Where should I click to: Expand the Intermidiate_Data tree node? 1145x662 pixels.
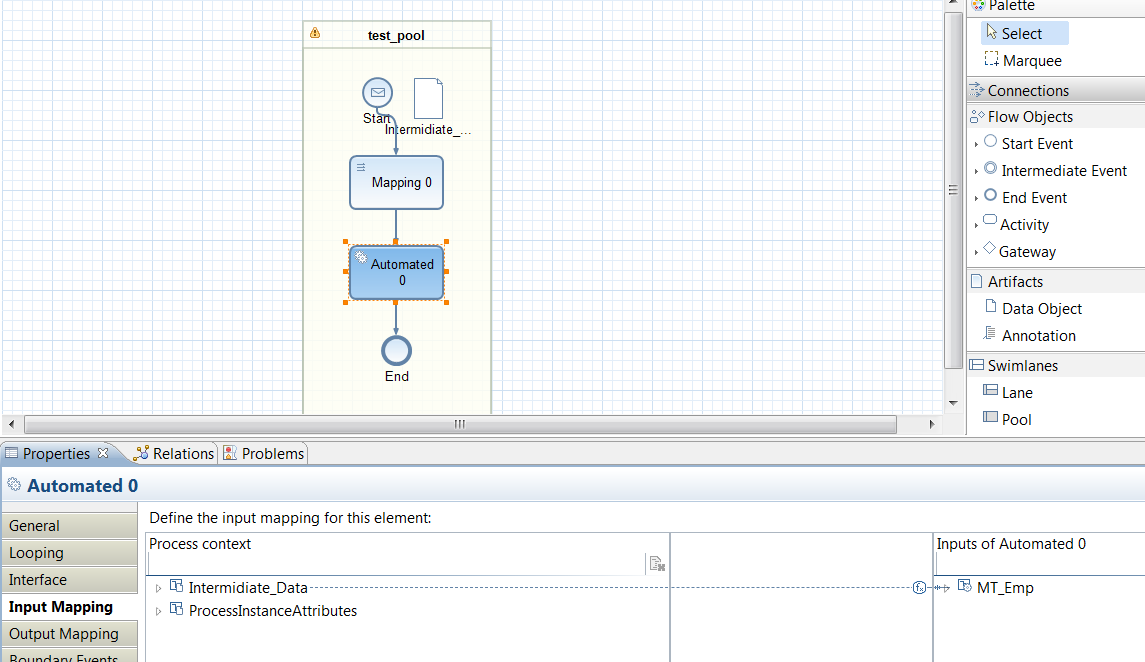click(x=158, y=588)
